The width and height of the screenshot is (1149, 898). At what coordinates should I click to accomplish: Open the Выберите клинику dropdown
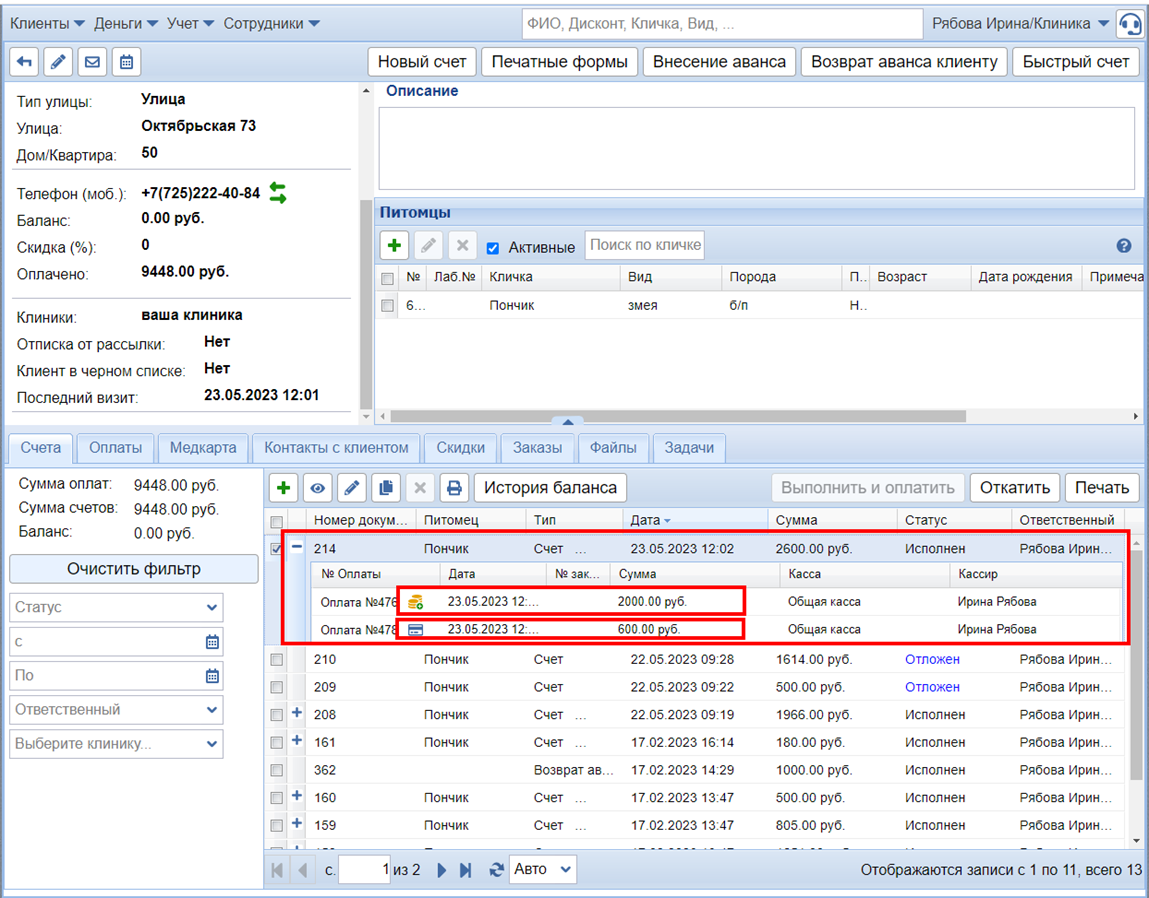click(116, 744)
